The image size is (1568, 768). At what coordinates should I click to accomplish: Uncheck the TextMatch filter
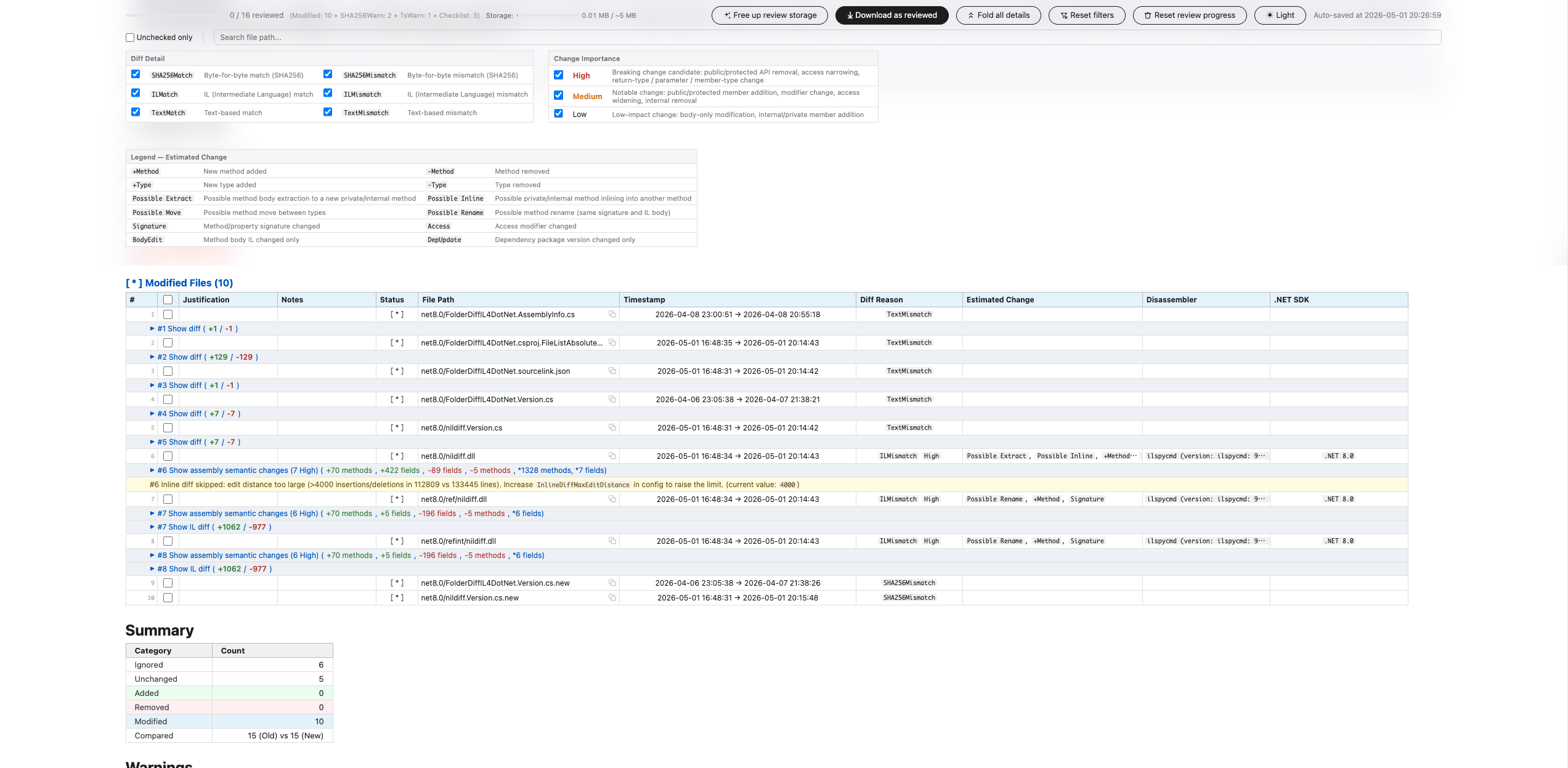pos(136,111)
